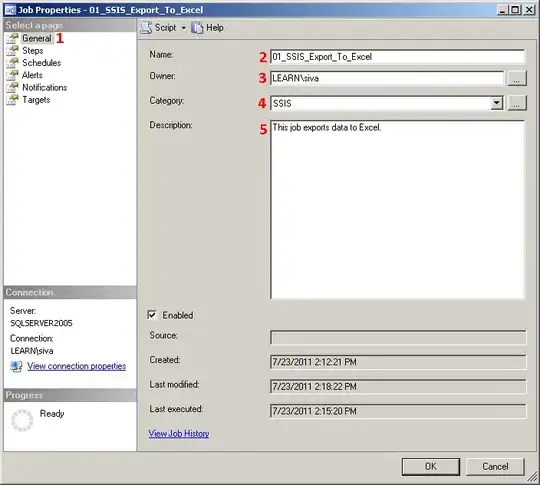Click inside the Description text area

click(x=397, y=209)
